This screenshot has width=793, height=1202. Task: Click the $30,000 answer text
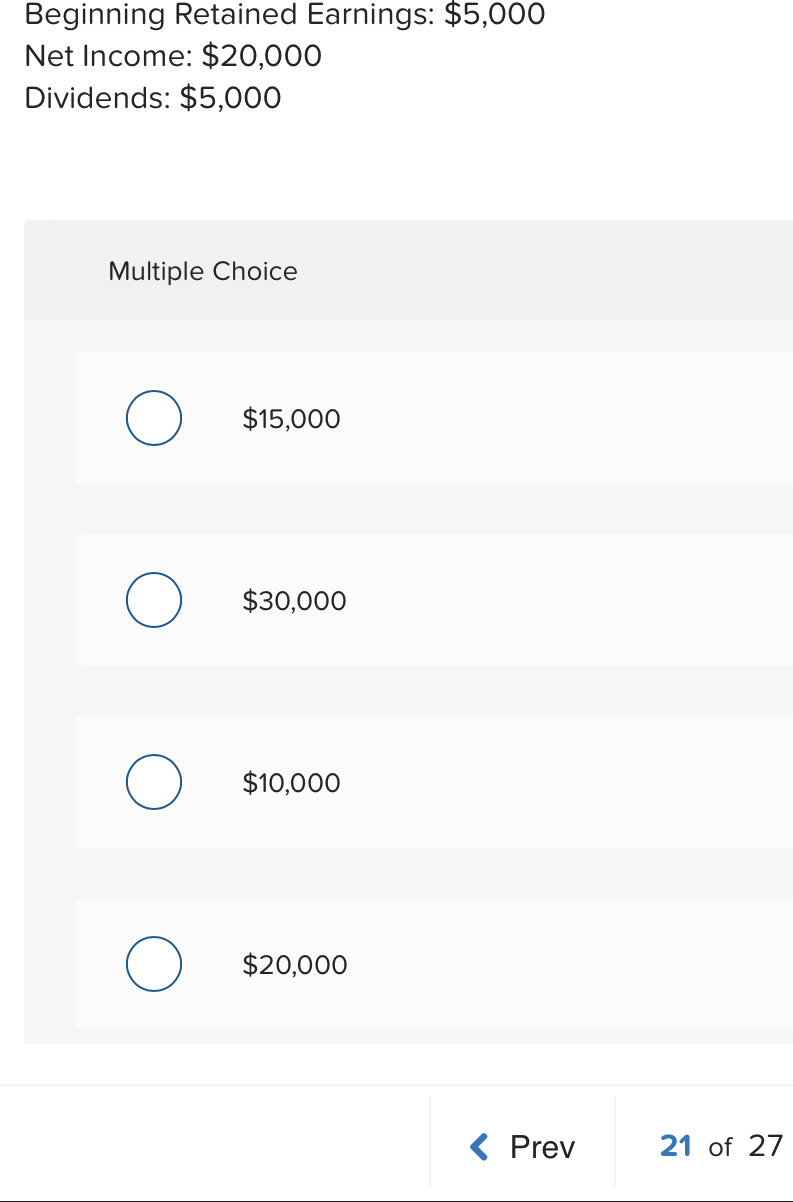(x=294, y=600)
